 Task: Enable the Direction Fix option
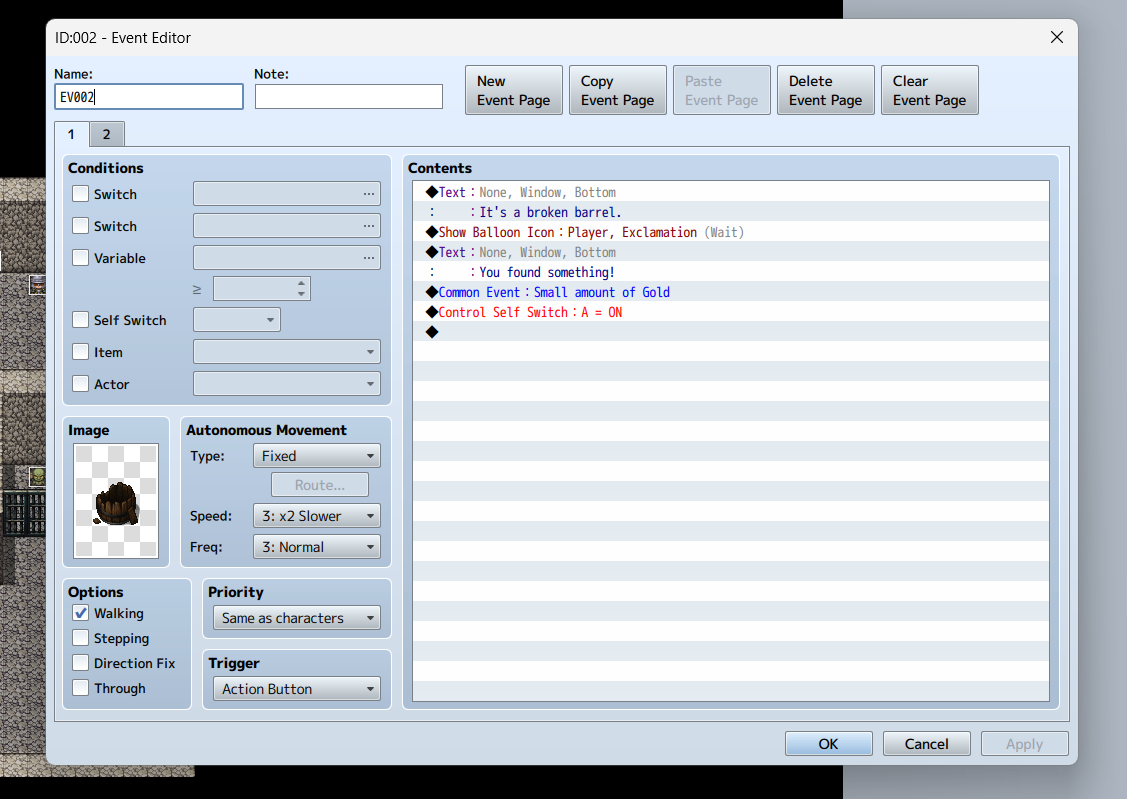[x=81, y=663]
